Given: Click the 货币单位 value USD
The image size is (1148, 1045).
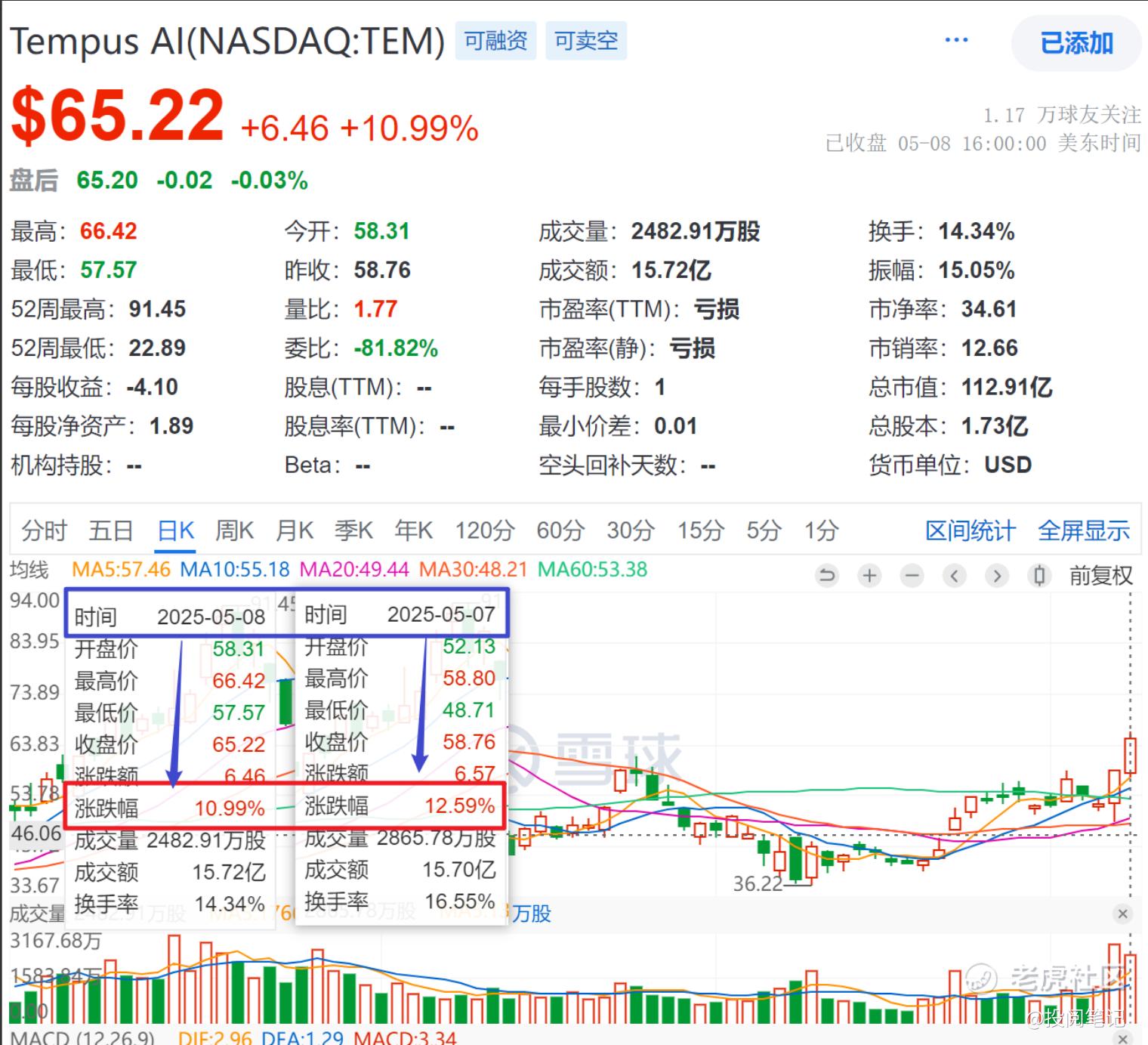Looking at the screenshot, I should pyautogui.click(x=1008, y=465).
